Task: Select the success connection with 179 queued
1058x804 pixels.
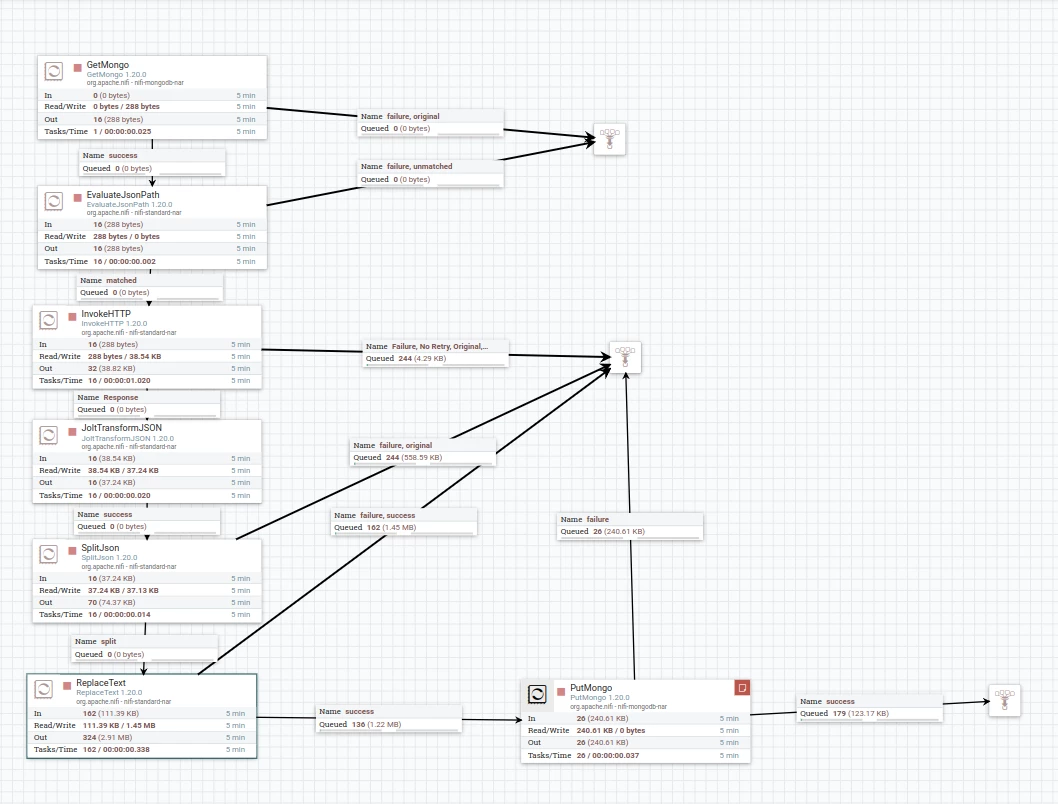Action: (870, 708)
